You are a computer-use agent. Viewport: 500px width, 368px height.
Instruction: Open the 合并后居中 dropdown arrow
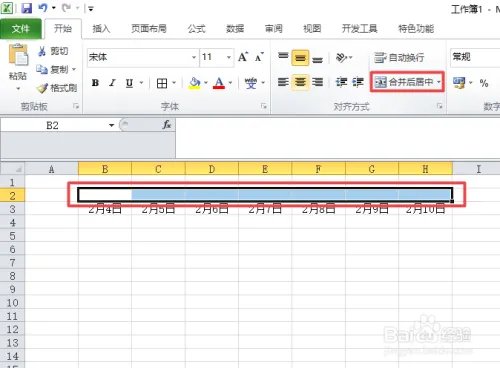point(439,82)
